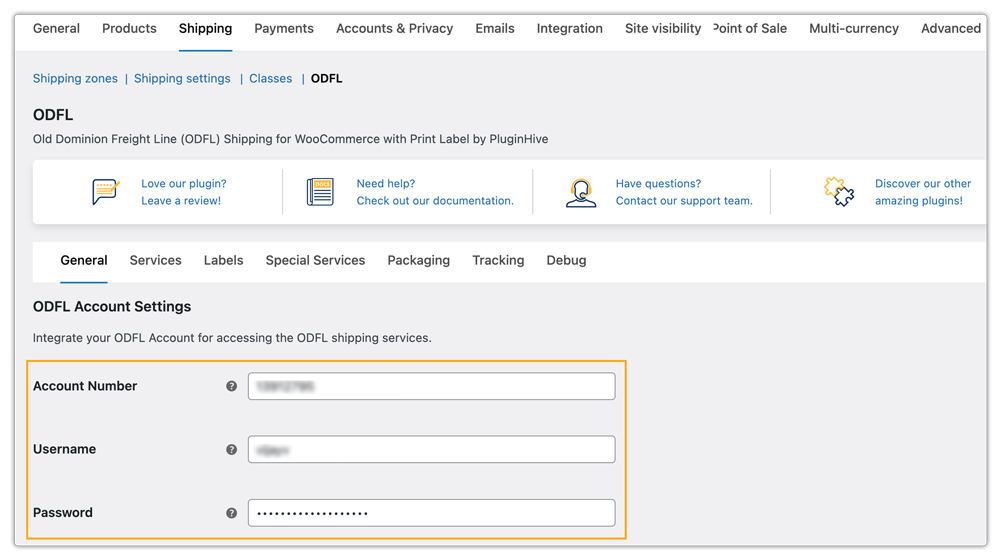Viewport: 1000px width, 559px height.
Task: Go to Shipping zones link
Action: coord(75,78)
